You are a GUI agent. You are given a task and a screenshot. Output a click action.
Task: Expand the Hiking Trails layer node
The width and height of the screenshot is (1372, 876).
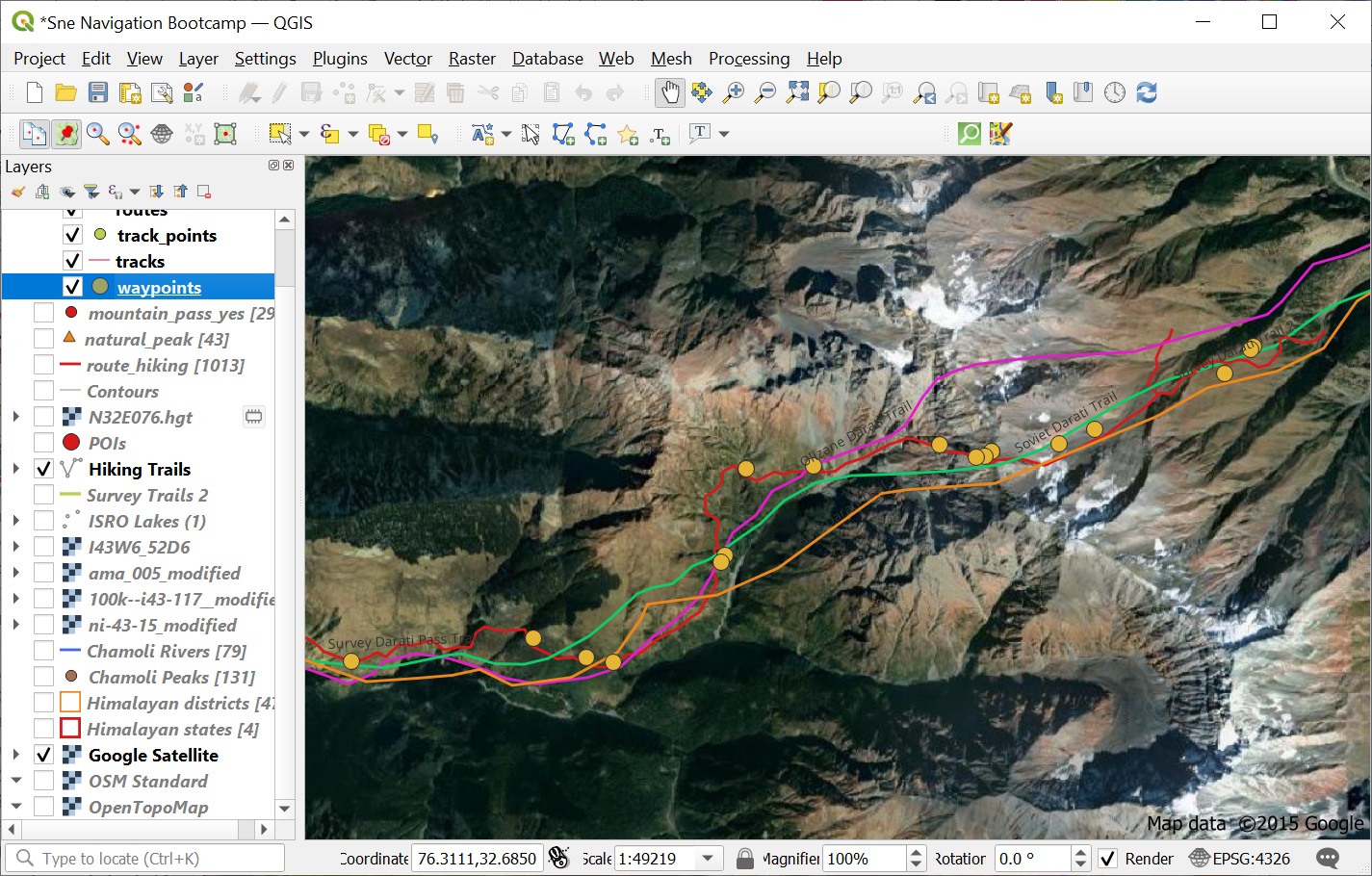15,469
